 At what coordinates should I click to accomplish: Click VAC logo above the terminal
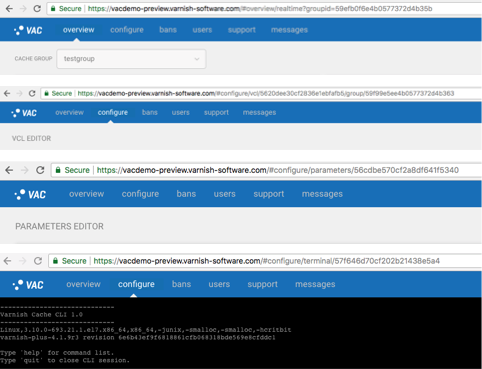(28, 285)
